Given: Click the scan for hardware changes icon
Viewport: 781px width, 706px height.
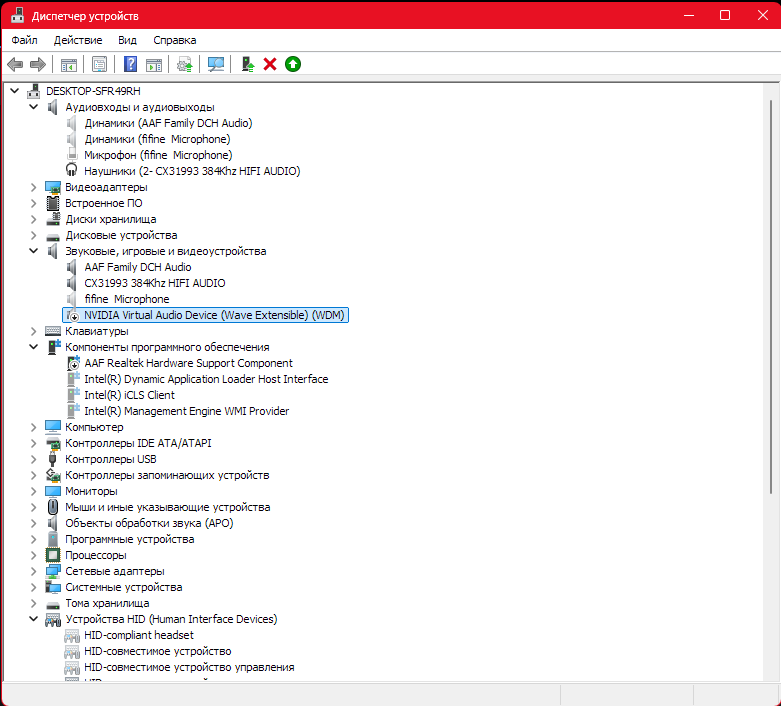Looking at the screenshot, I should [215, 64].
